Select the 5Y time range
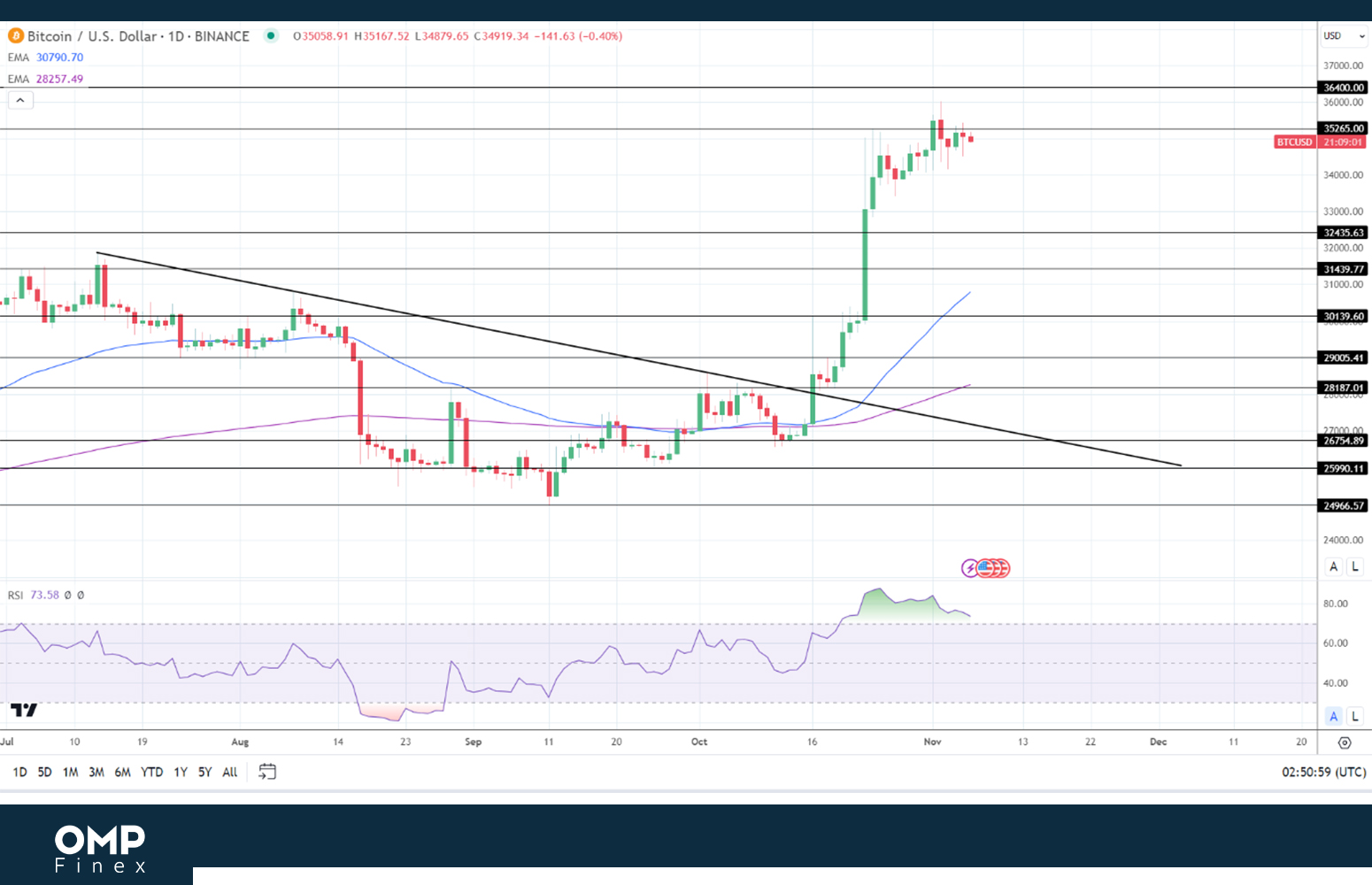Image resolution: width=1372 pixels, height=885 pixels. click(x=205, y=773)
